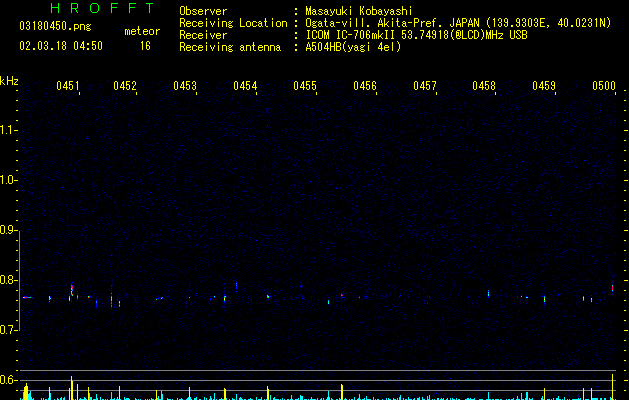Click the Receiver label
The image size is (629, 400).
pos(203,35)
